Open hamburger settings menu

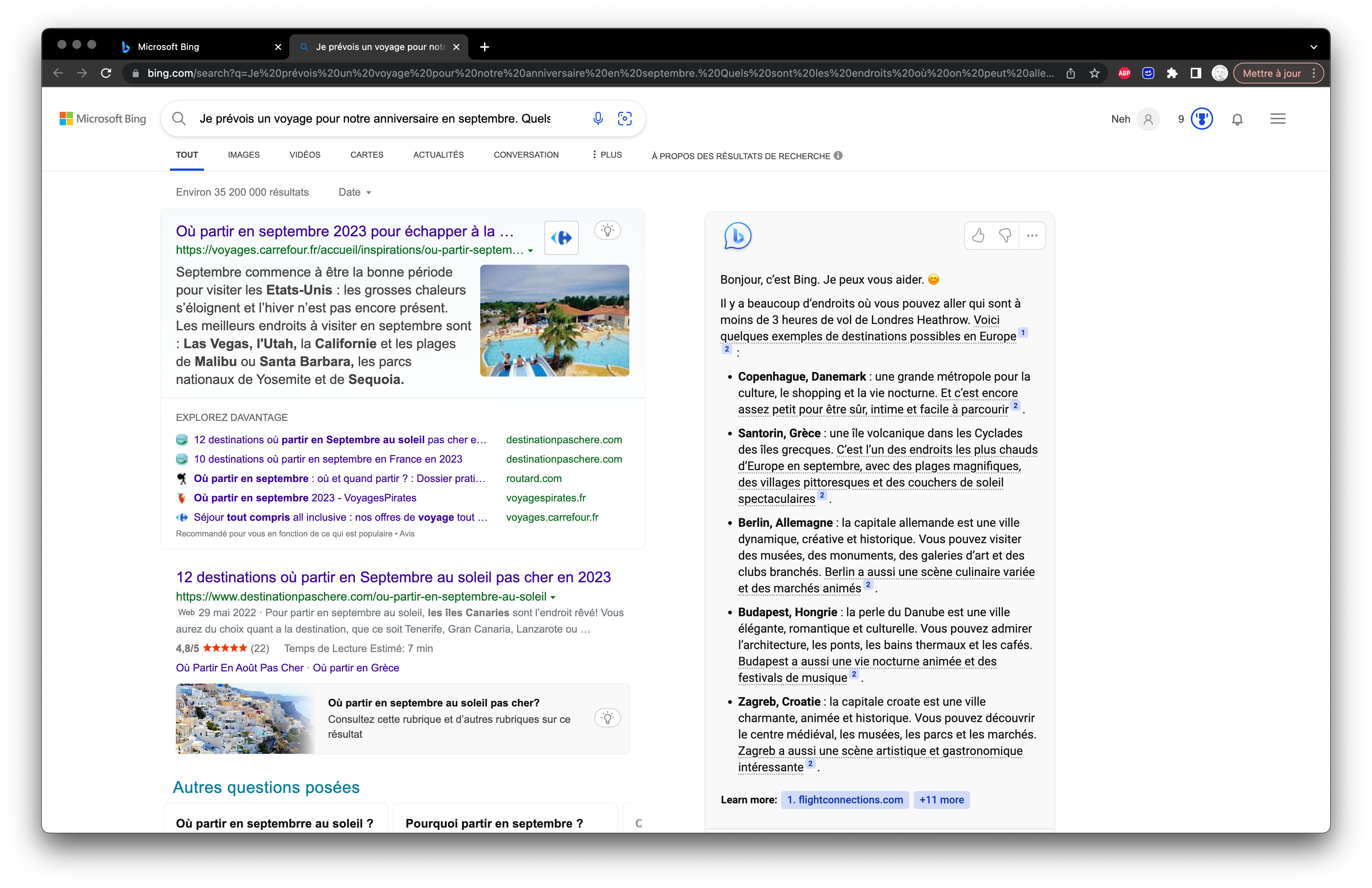tap(1277, 119)
